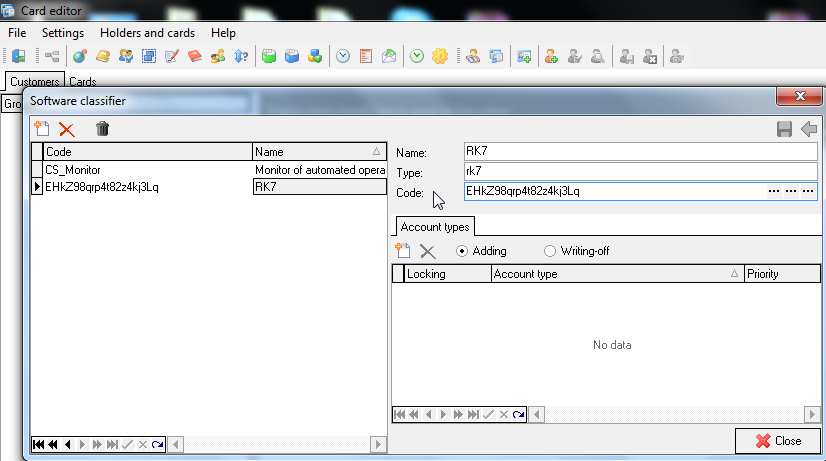Click the add user icon with green plus

pos(552,56)
